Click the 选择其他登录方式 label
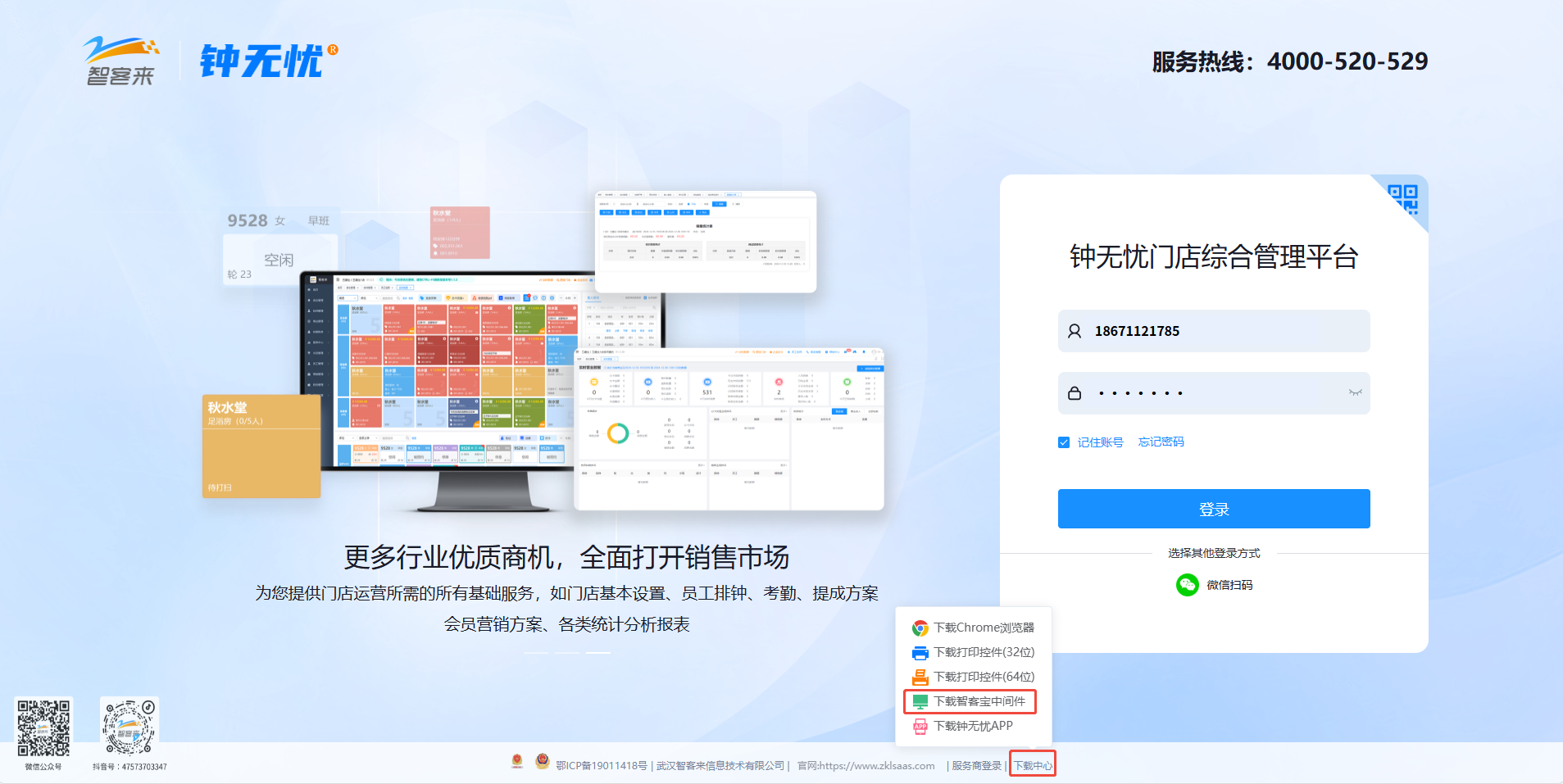 point(1214,553)
